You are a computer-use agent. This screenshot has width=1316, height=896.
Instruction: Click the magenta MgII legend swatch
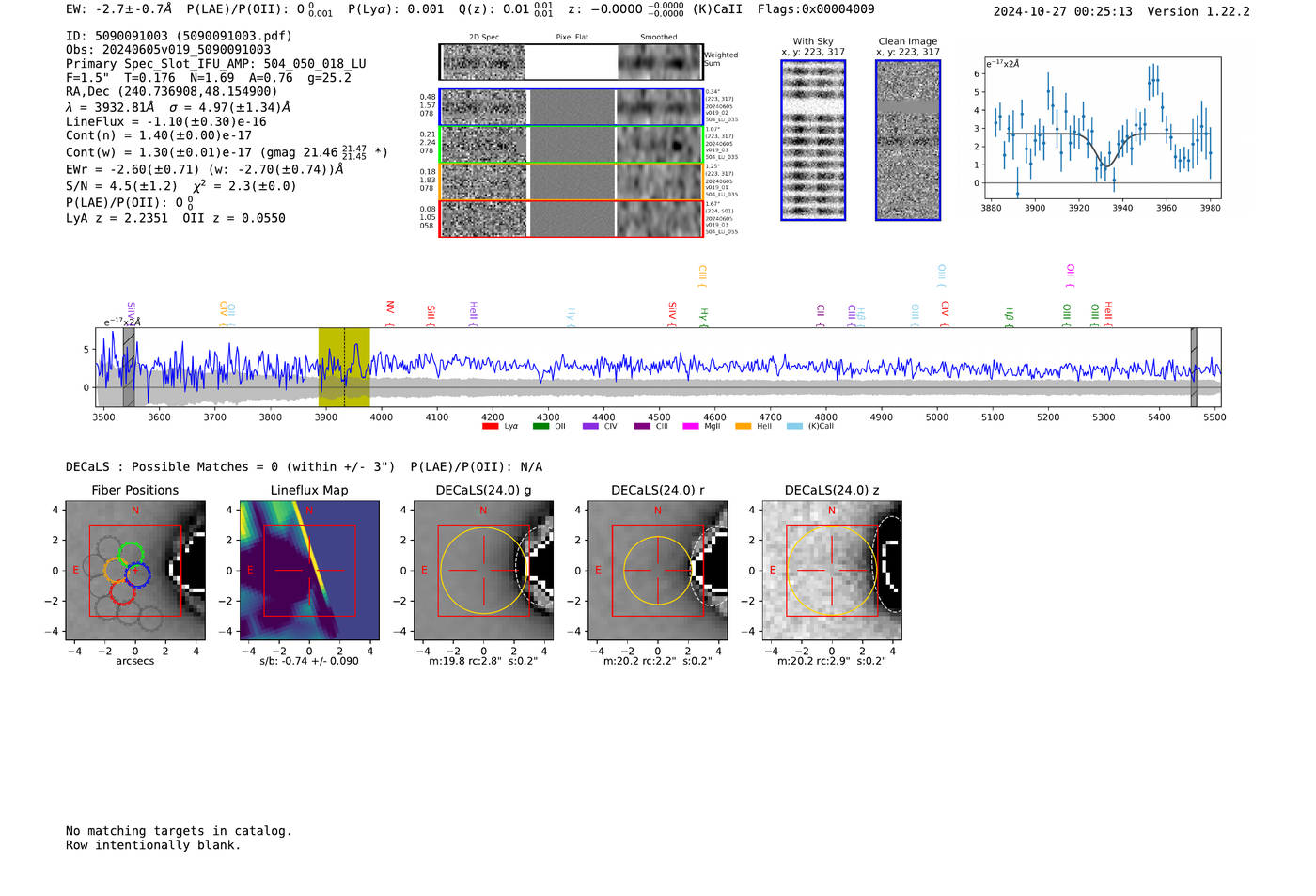tap(691, 426)
